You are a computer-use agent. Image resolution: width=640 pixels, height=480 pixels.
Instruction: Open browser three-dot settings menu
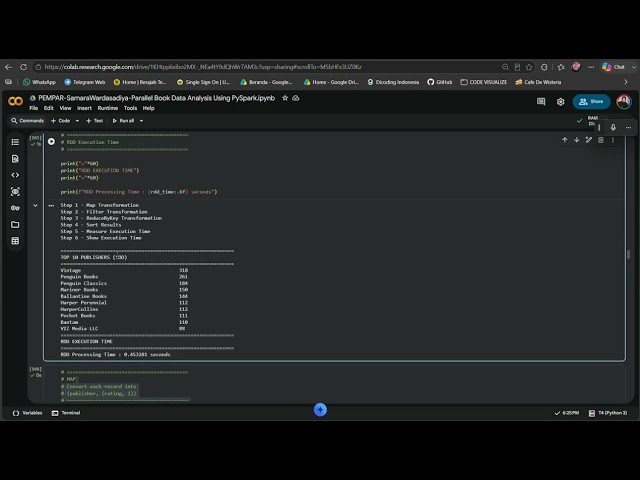click(x=591, y=67)
